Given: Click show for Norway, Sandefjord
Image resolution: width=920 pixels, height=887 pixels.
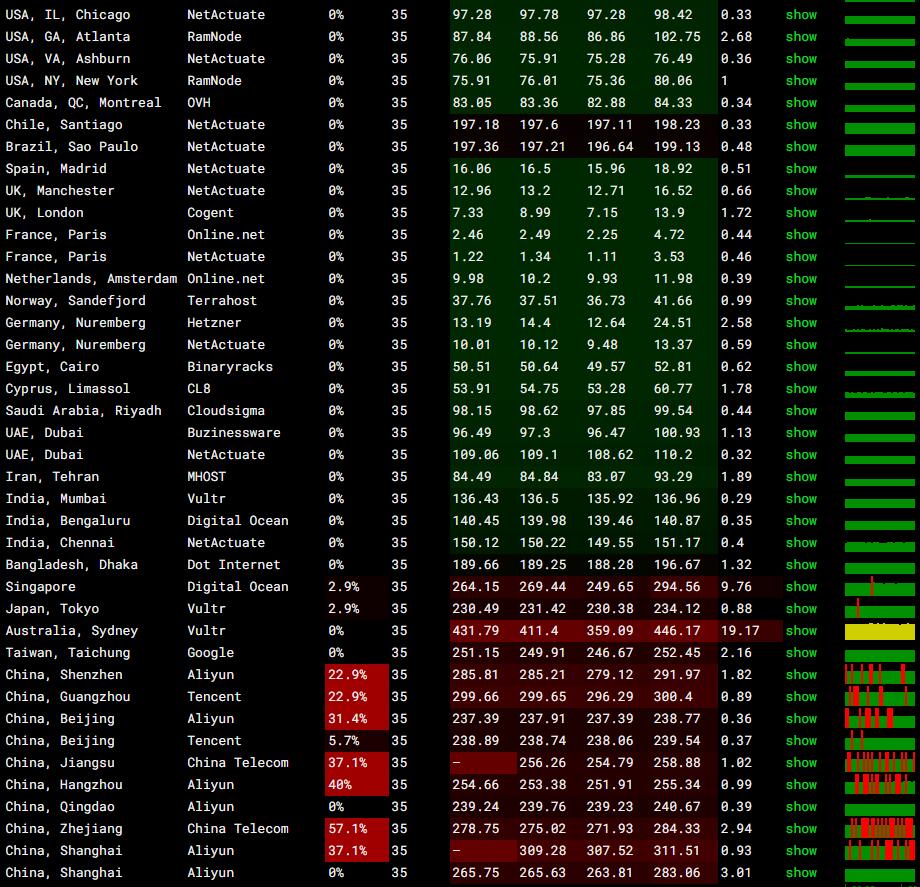Looking at the screenshot, I should click(x=801, y=300).
